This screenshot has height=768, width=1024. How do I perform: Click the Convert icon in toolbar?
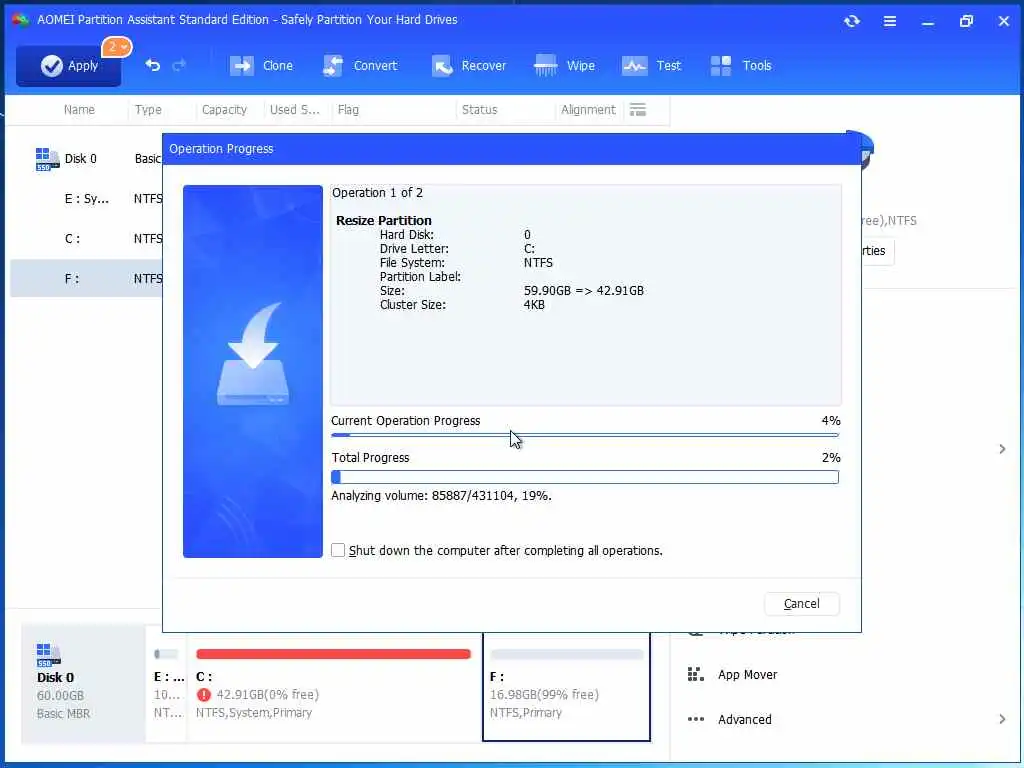click(x=333, y=65)
